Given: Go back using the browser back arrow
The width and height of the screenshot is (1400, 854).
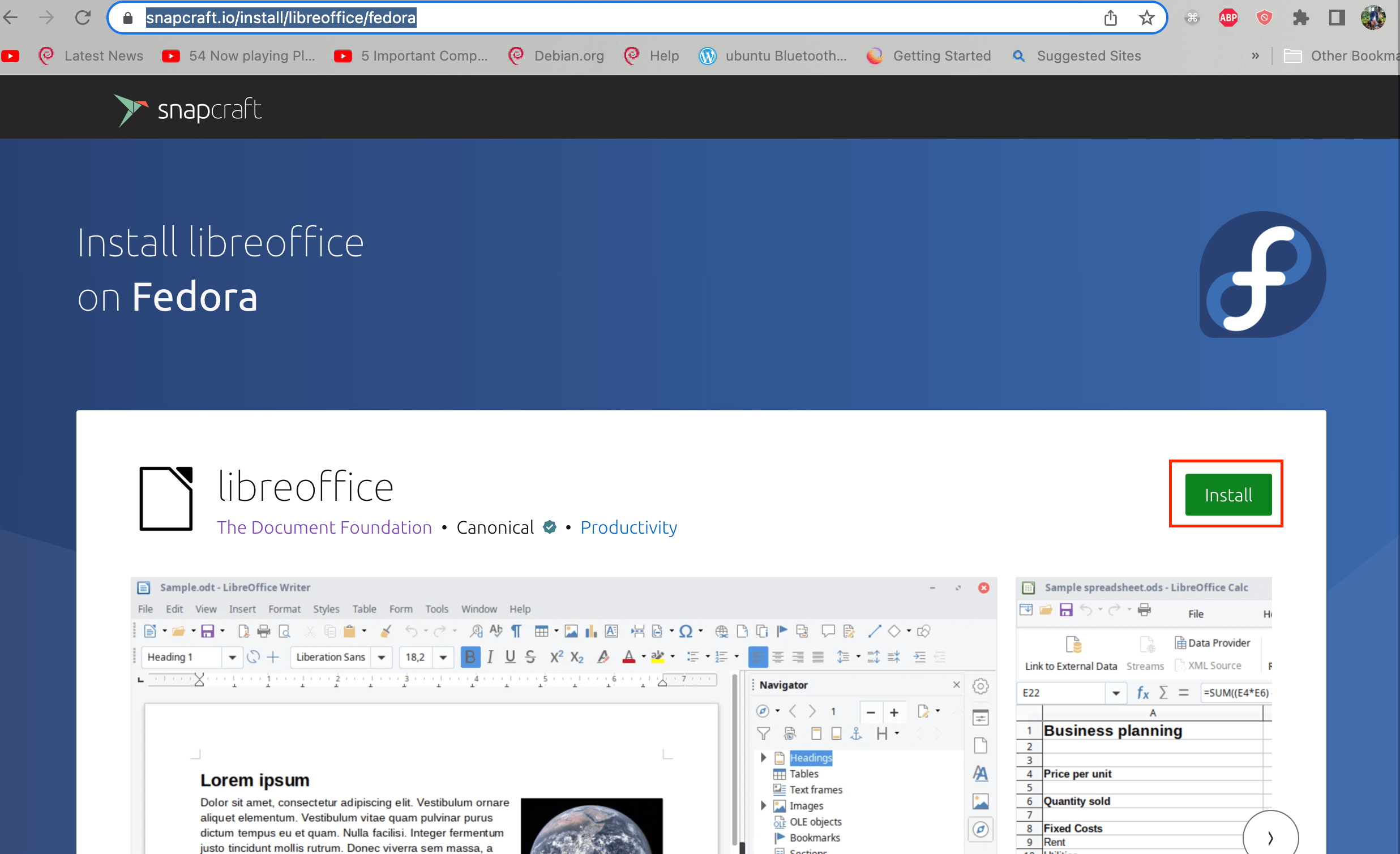Looking at the screenshot, I should [11, 18].
